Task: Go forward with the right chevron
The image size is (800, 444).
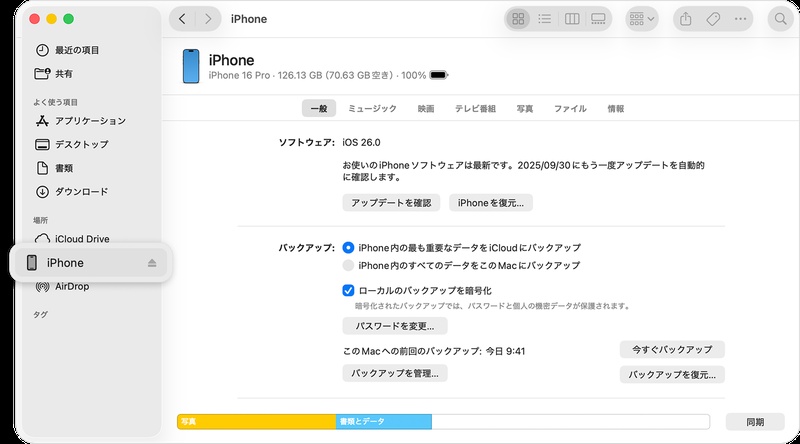Action: pos(208,19)
